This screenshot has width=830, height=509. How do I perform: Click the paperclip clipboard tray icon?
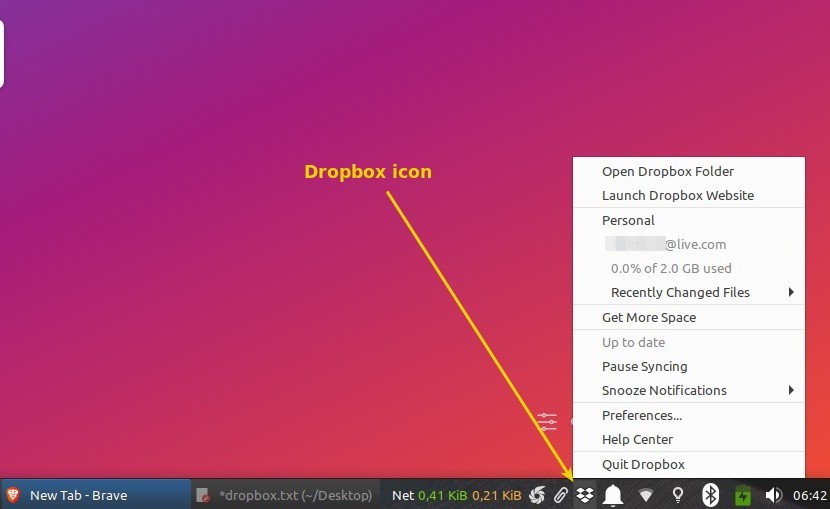pos(561,495)
